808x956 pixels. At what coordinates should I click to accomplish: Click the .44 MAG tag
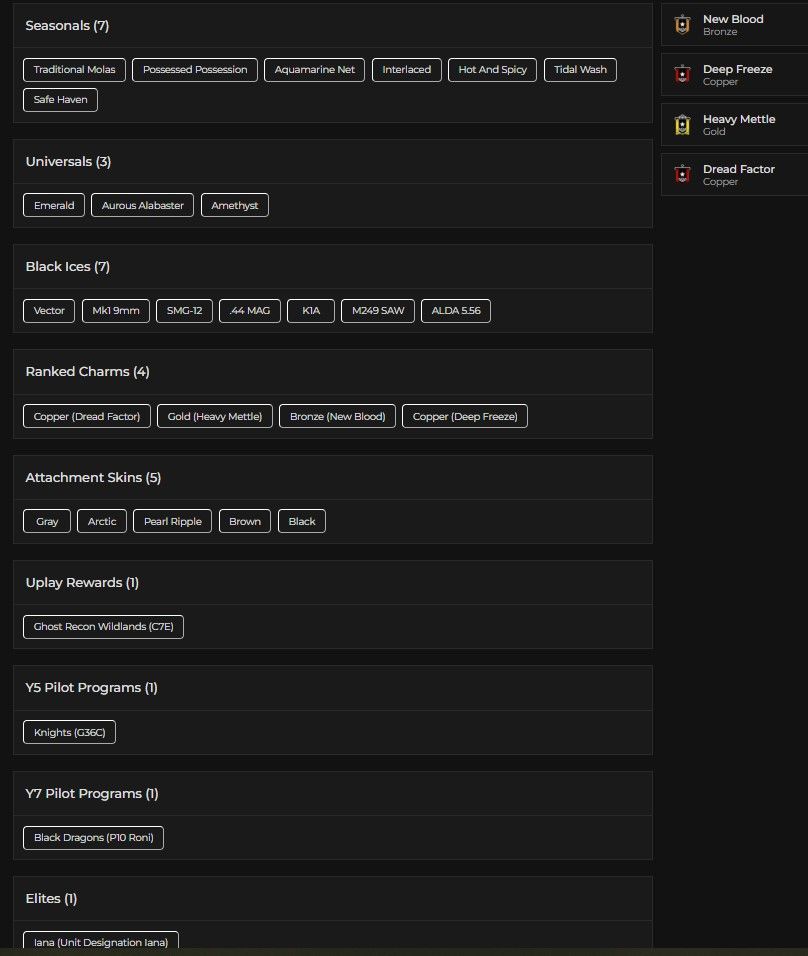coord(250,311)
